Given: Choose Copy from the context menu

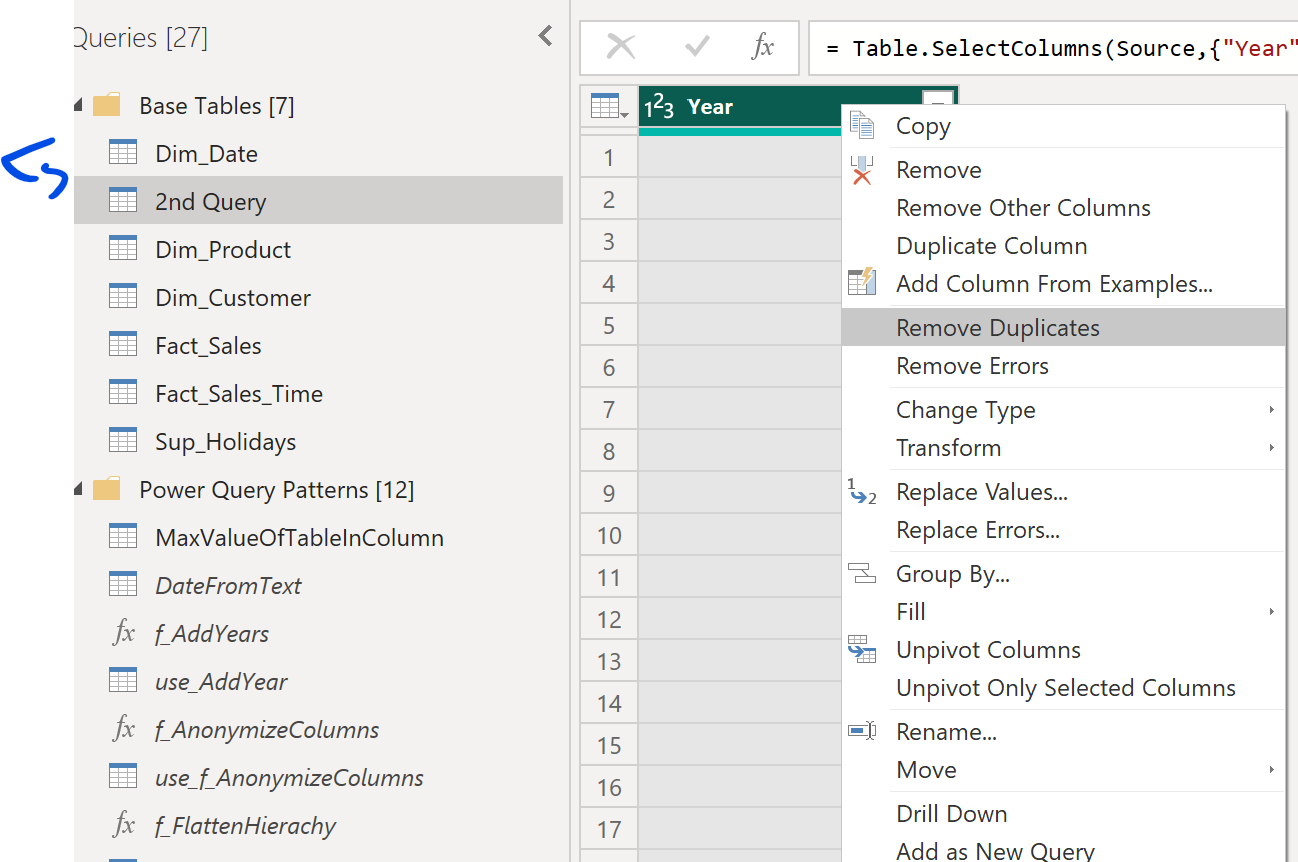Looking at the screenshot, I should [x=1063, y=126].
